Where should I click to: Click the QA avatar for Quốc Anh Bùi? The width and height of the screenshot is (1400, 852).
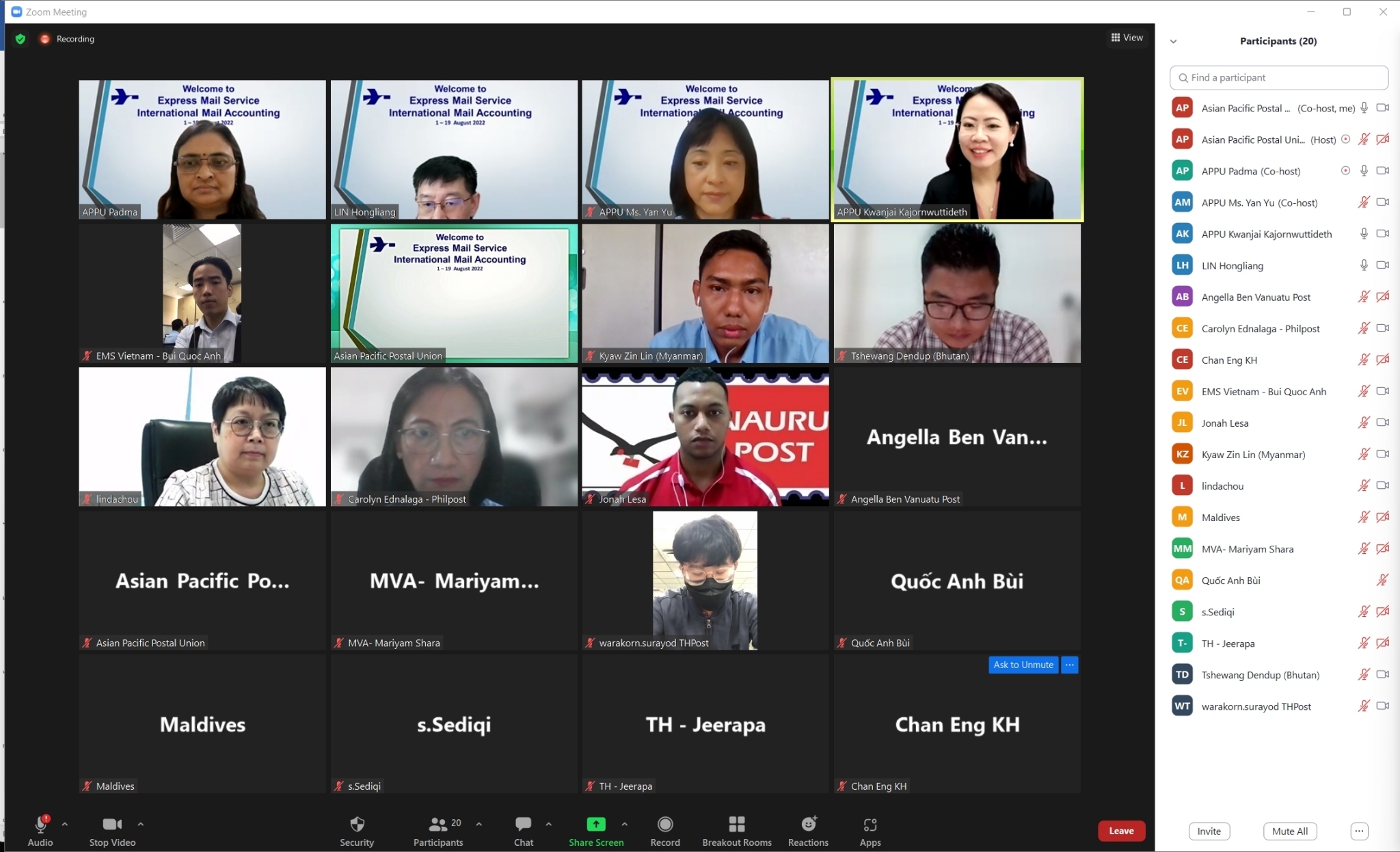1183,580
